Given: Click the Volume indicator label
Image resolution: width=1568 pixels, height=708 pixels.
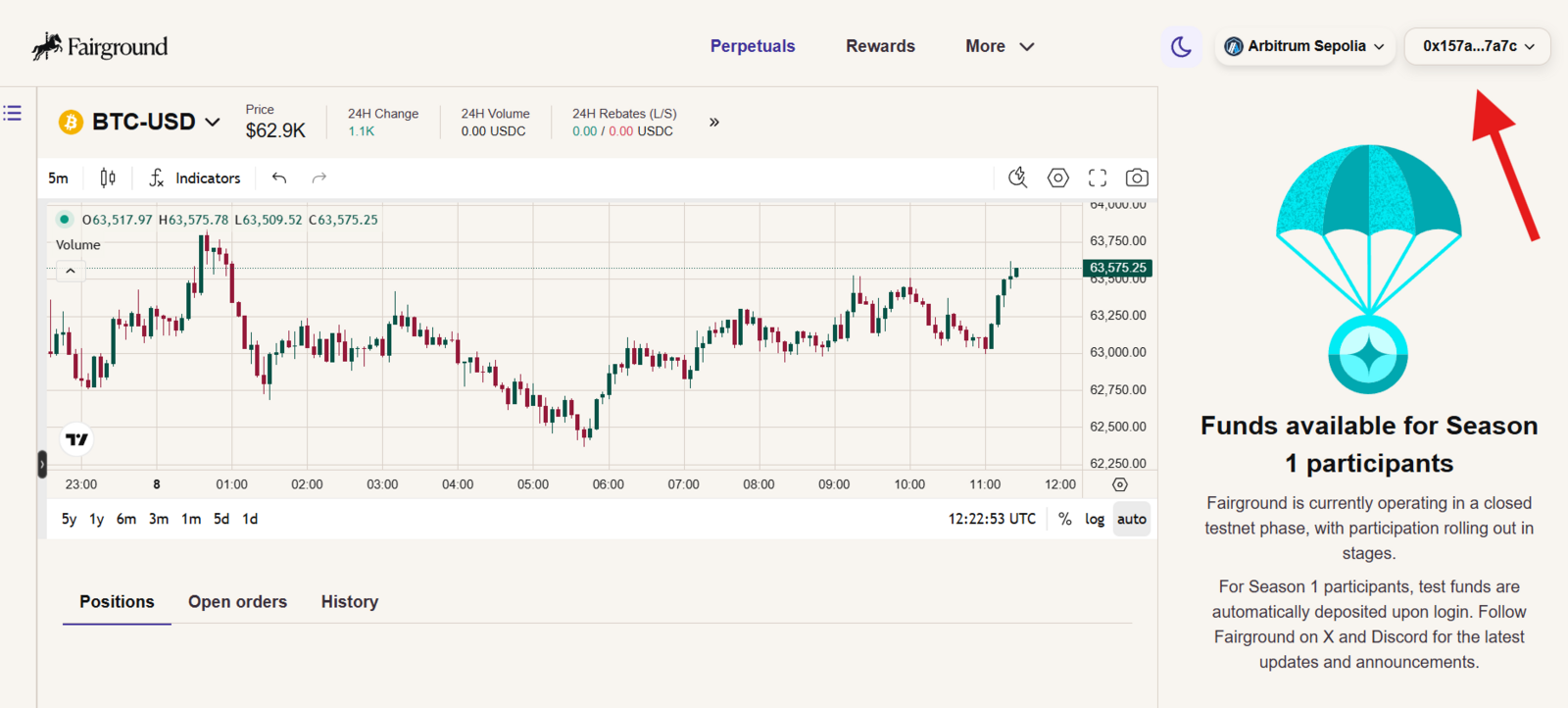Looking at the screenshot, I should click(78, 245).
